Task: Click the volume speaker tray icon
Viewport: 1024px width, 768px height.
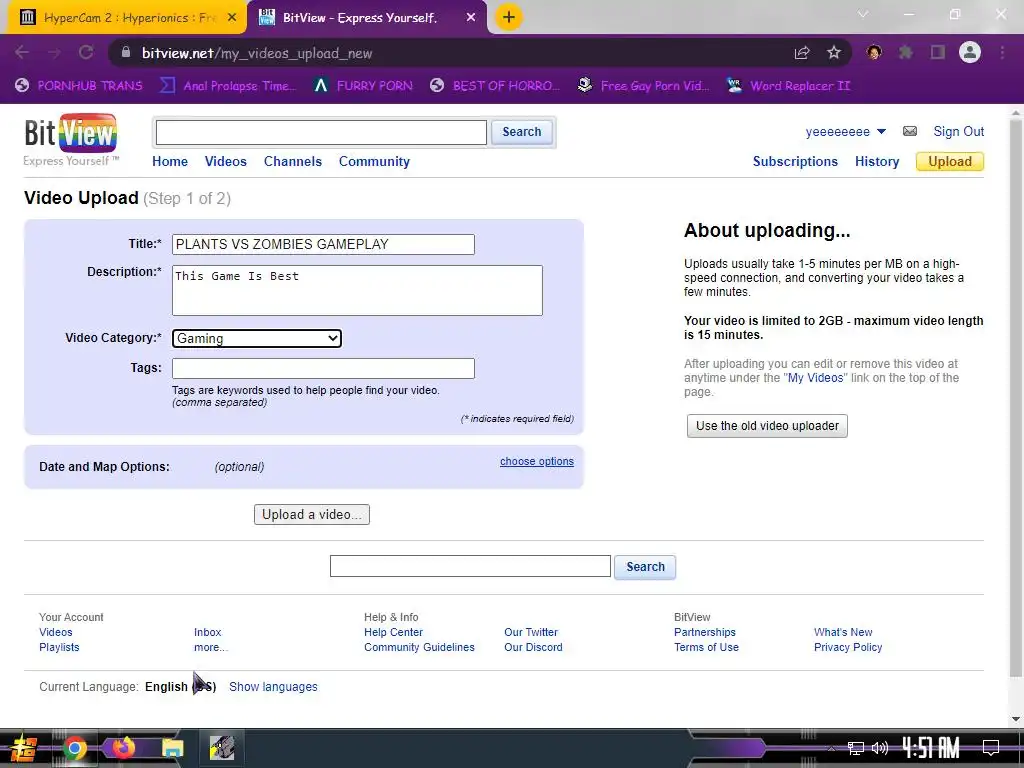Action: click(x=880, y=748)
